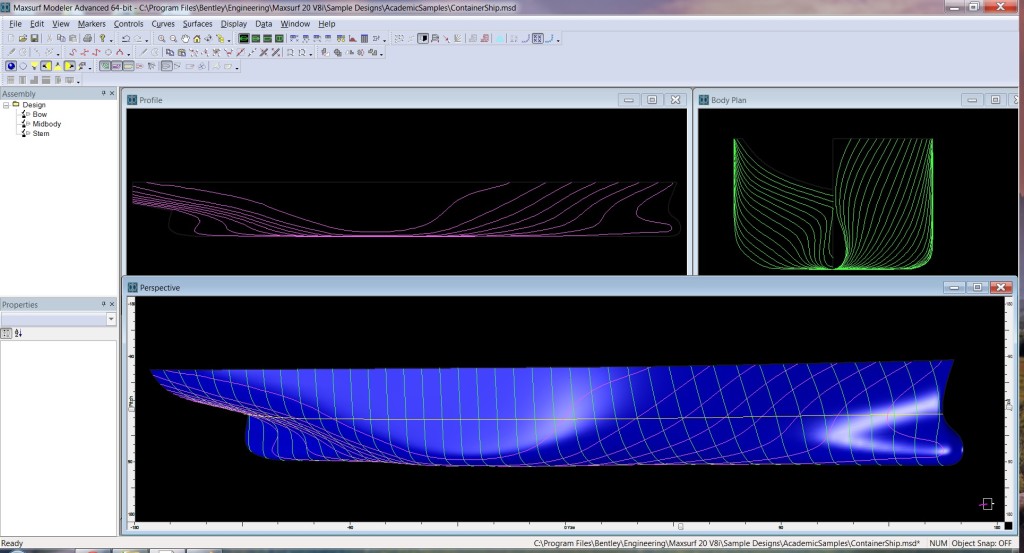Select the Bow surface in Assembly tree
The image size is (1024, 553).
[x=39, y=114]
